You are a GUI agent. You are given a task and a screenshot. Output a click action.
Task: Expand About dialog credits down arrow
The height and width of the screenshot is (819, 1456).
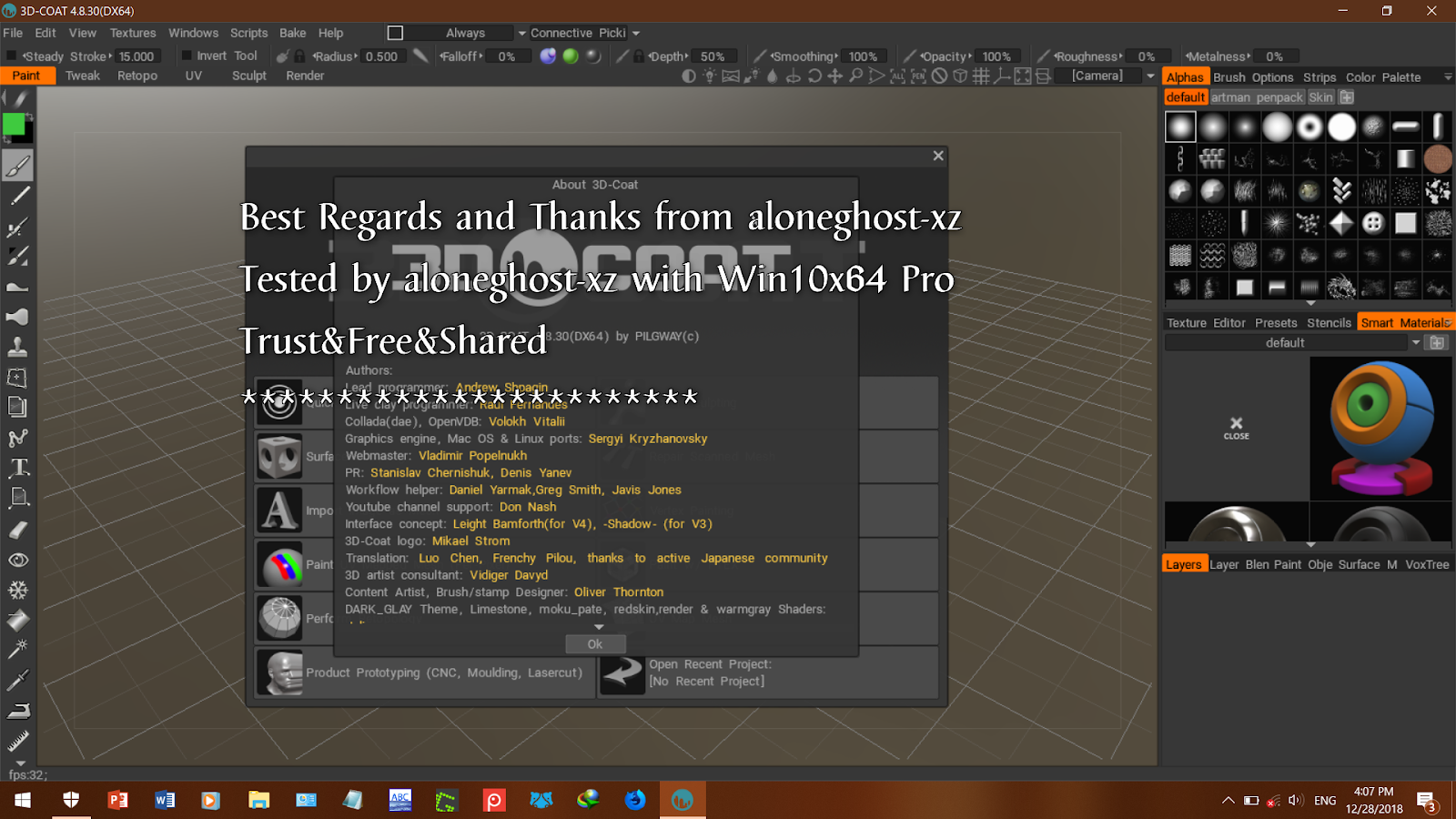[x=599, y=627]
